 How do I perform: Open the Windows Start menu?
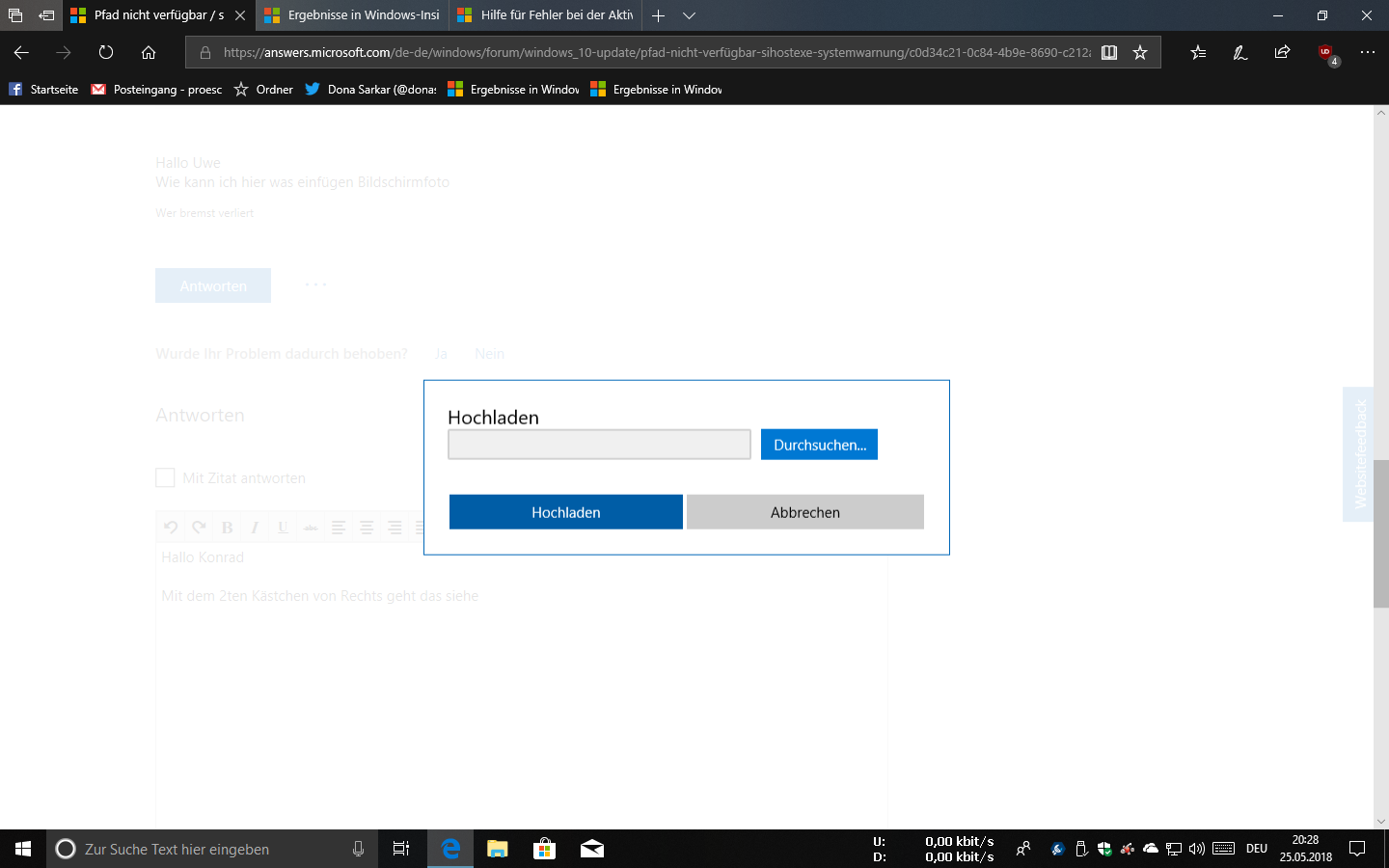pyautogui.click(x=23, y=849)
